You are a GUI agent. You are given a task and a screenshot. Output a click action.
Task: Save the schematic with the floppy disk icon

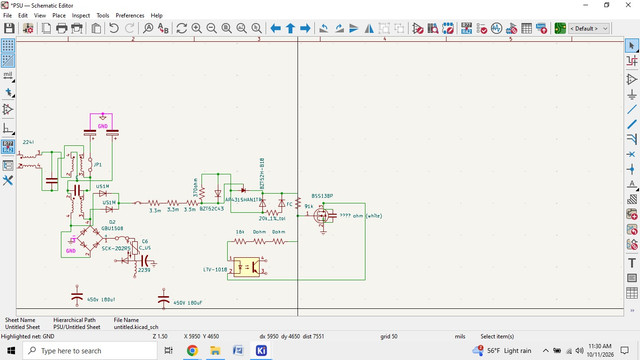click(x=9, y=28)
